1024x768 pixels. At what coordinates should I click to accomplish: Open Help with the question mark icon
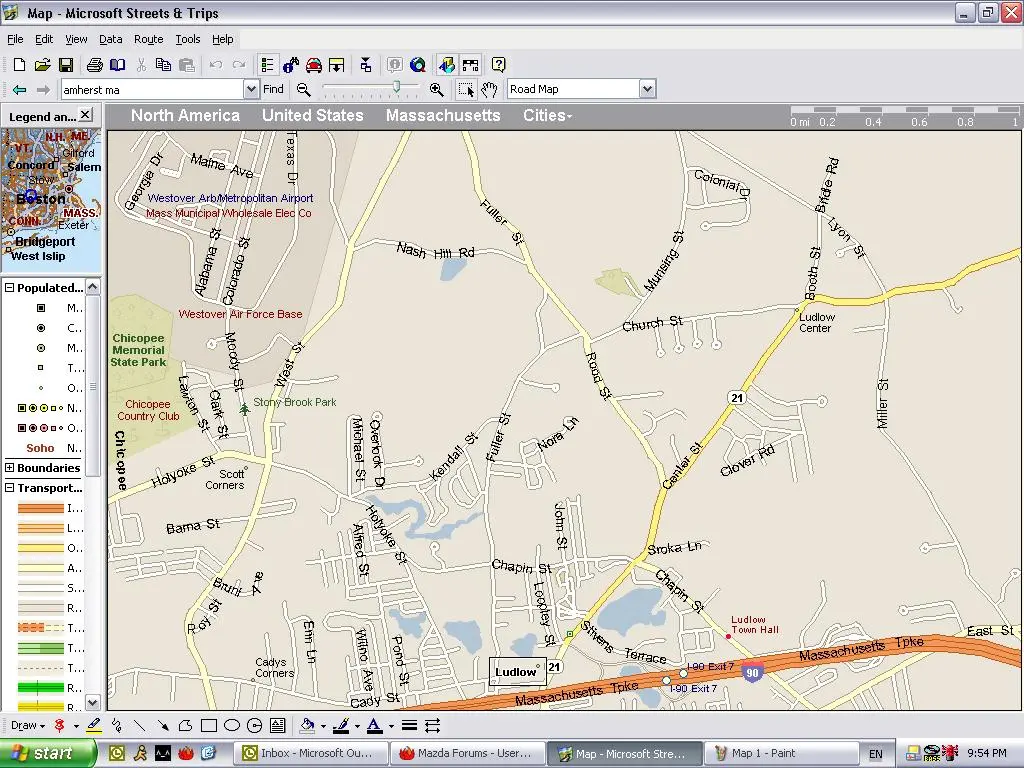point(498,64)
